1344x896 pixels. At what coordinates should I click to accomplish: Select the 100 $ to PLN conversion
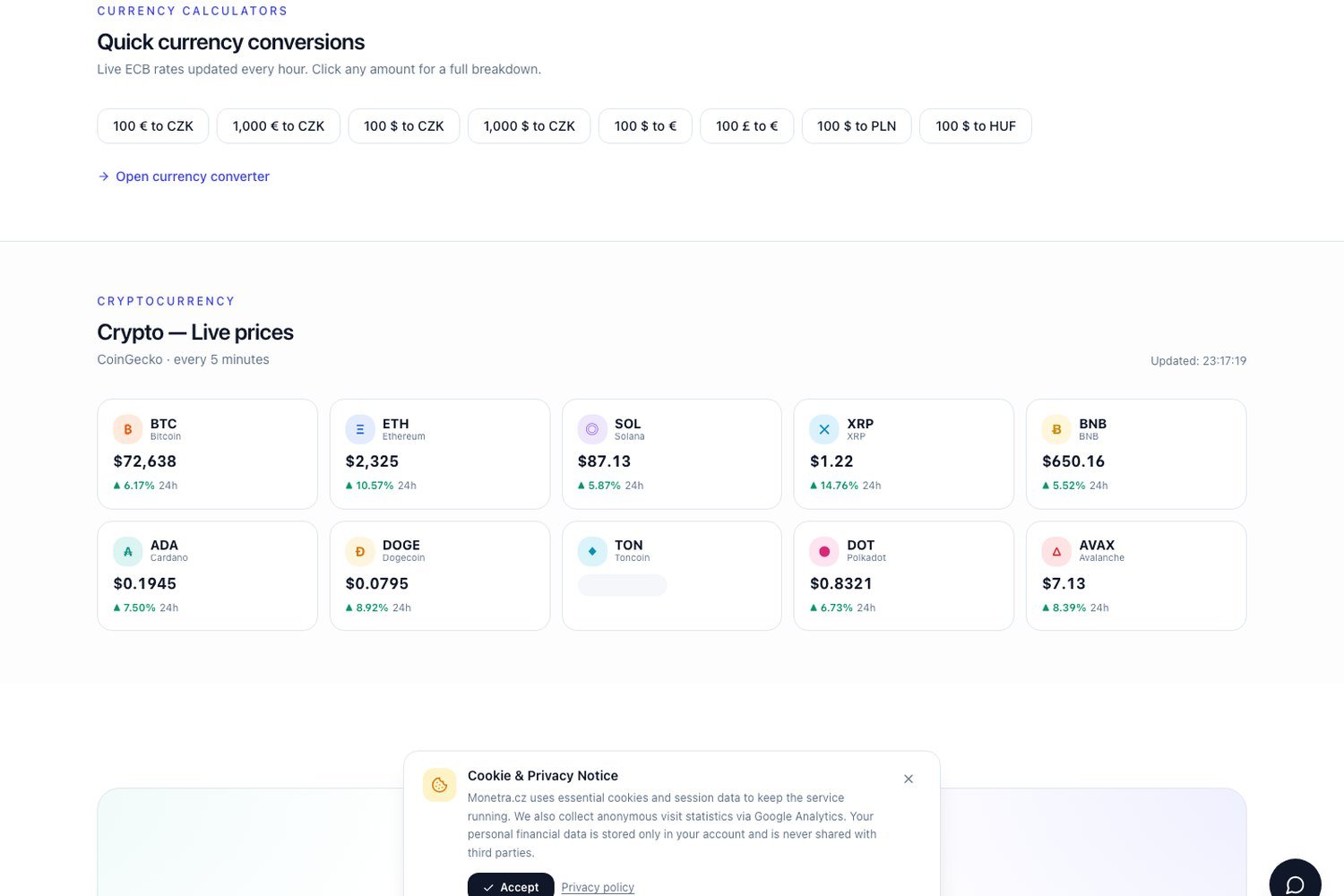pyautogui.click(x=857, y=126)
